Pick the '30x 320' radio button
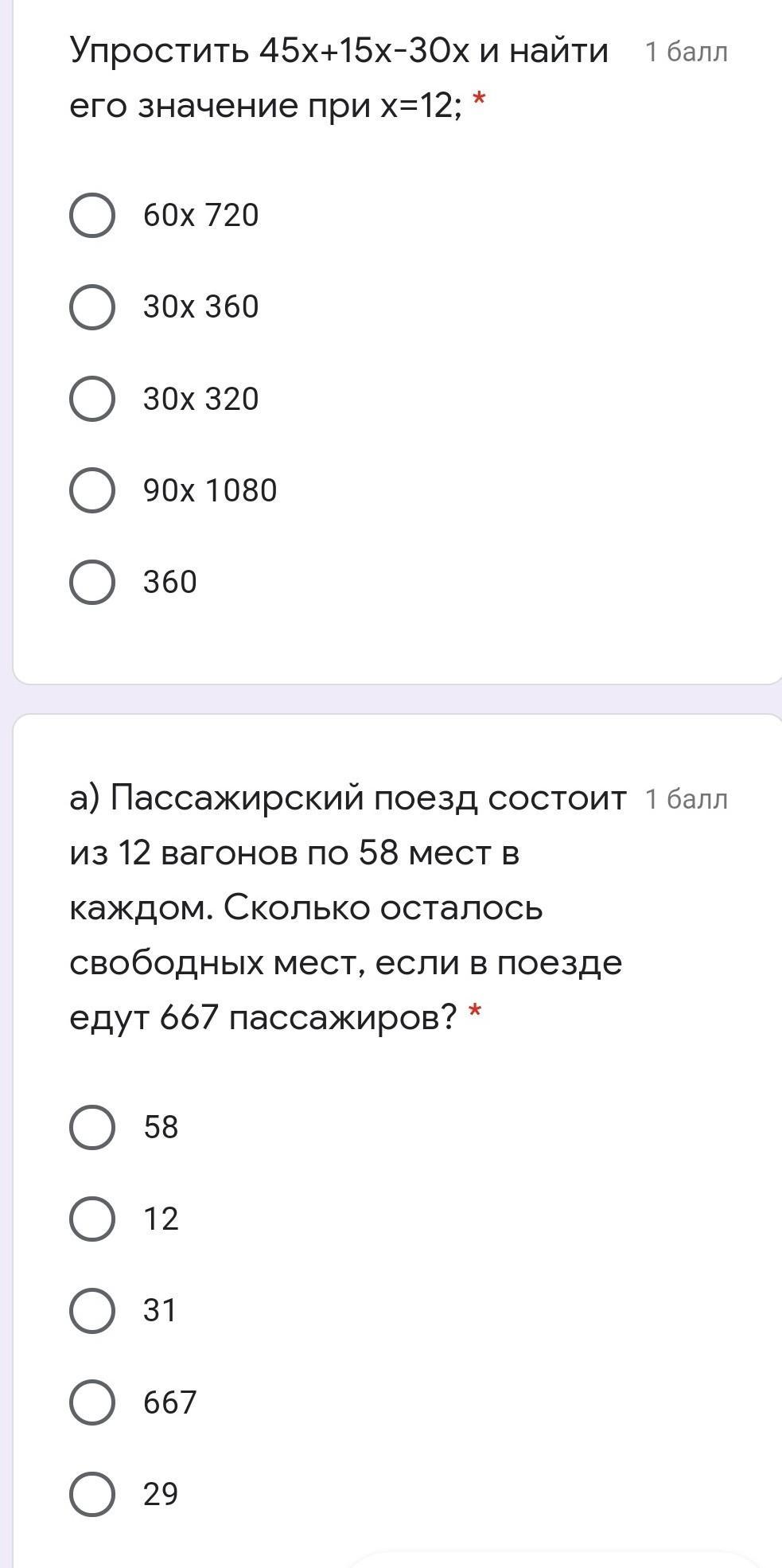The image size is (782, 1568). 92,399
